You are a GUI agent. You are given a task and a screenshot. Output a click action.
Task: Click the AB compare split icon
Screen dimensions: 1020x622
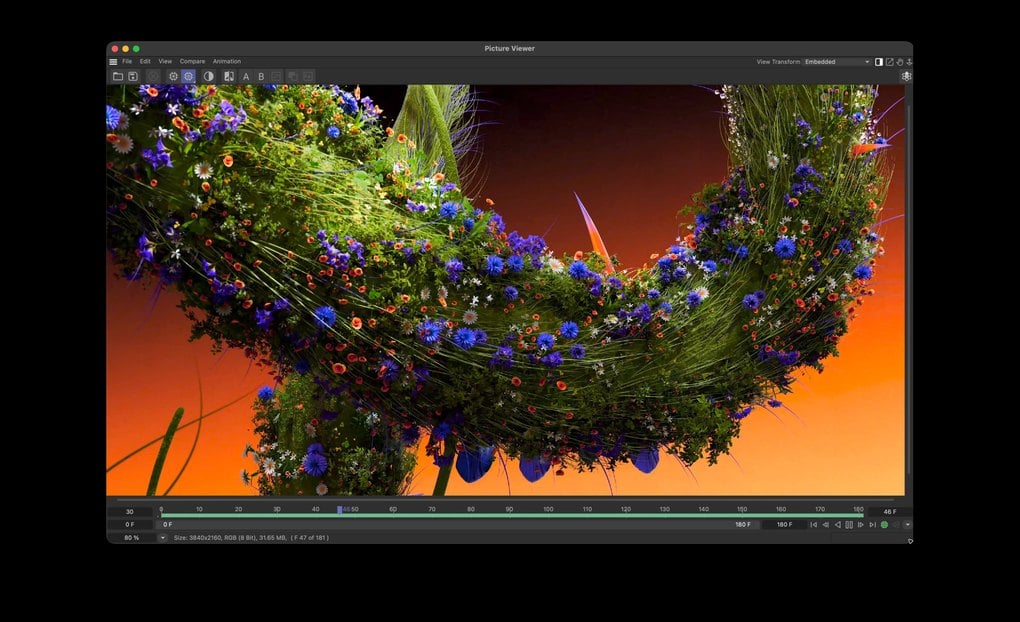pyautogui.click(x=229, y=76)
